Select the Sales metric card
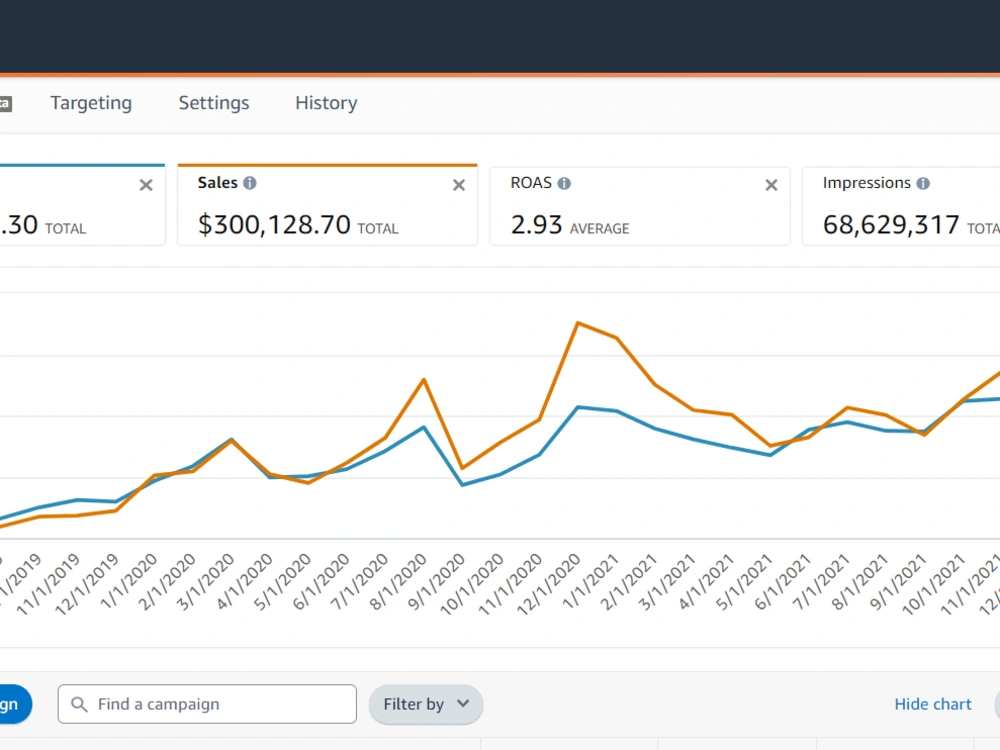This screenshot has width=1000, height=750. (x=327, y=205)
